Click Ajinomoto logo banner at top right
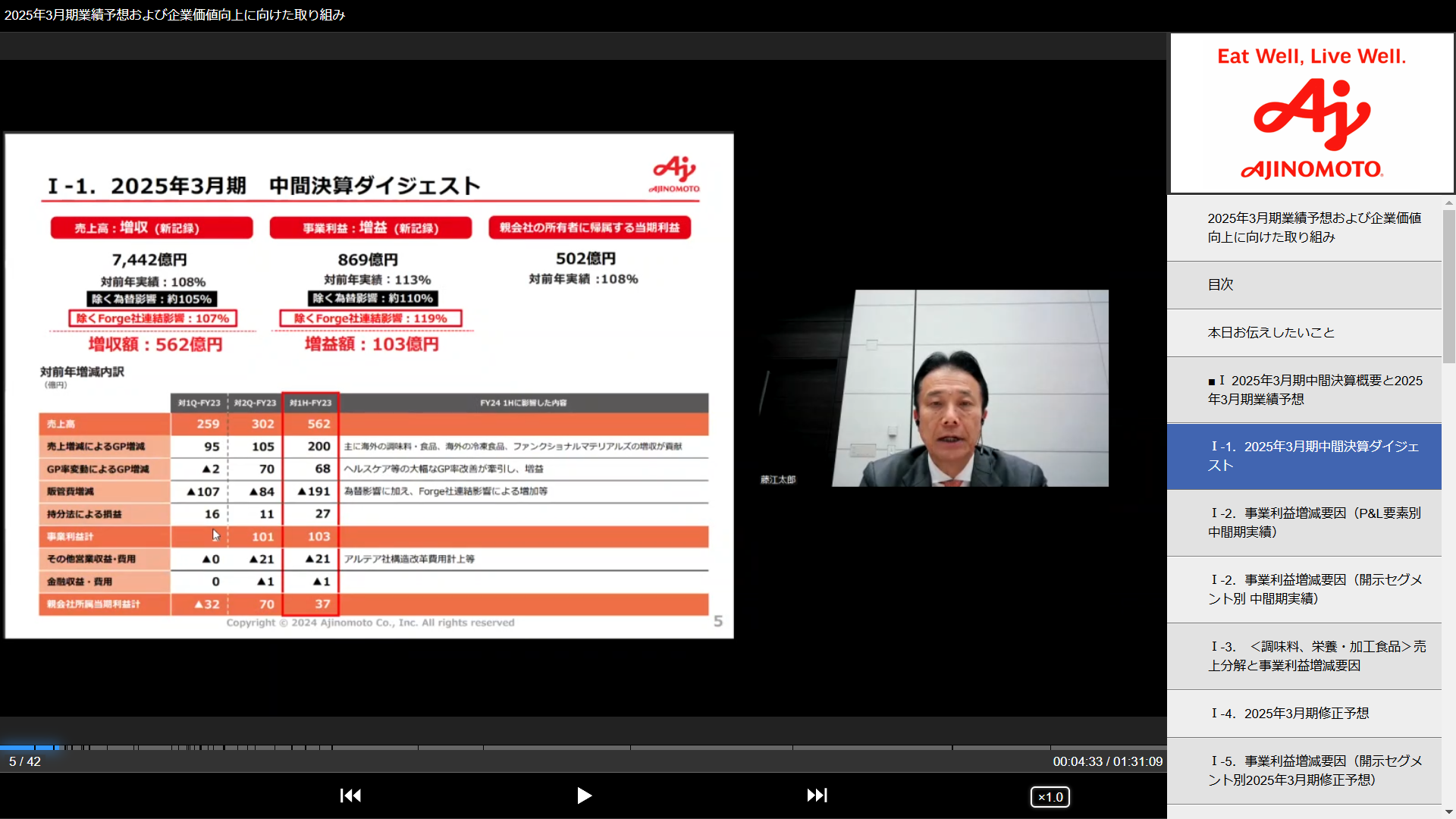The width and height of the screenshot is (1456, 819). (1311, 113)
